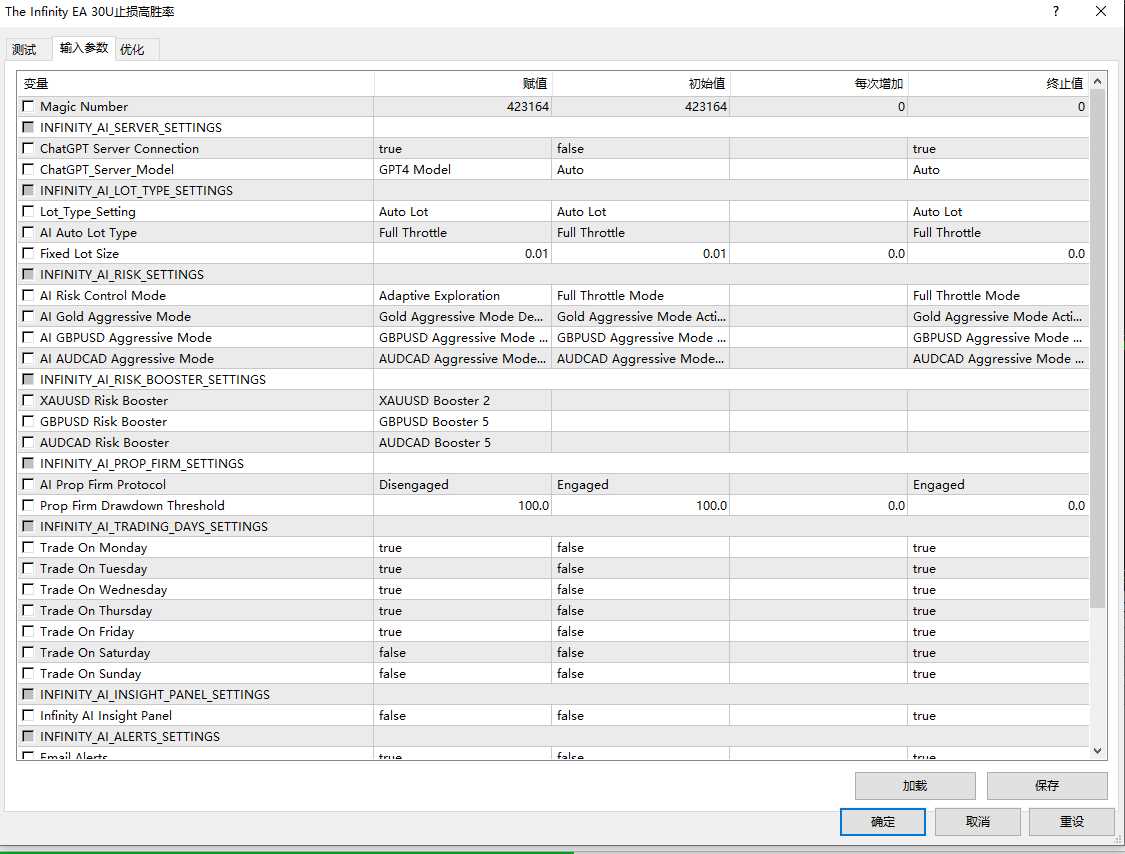The height and width of the screenshot is (854, 1125).
Task: Click the 加载 load button
Action: click(x=914, y=786)
